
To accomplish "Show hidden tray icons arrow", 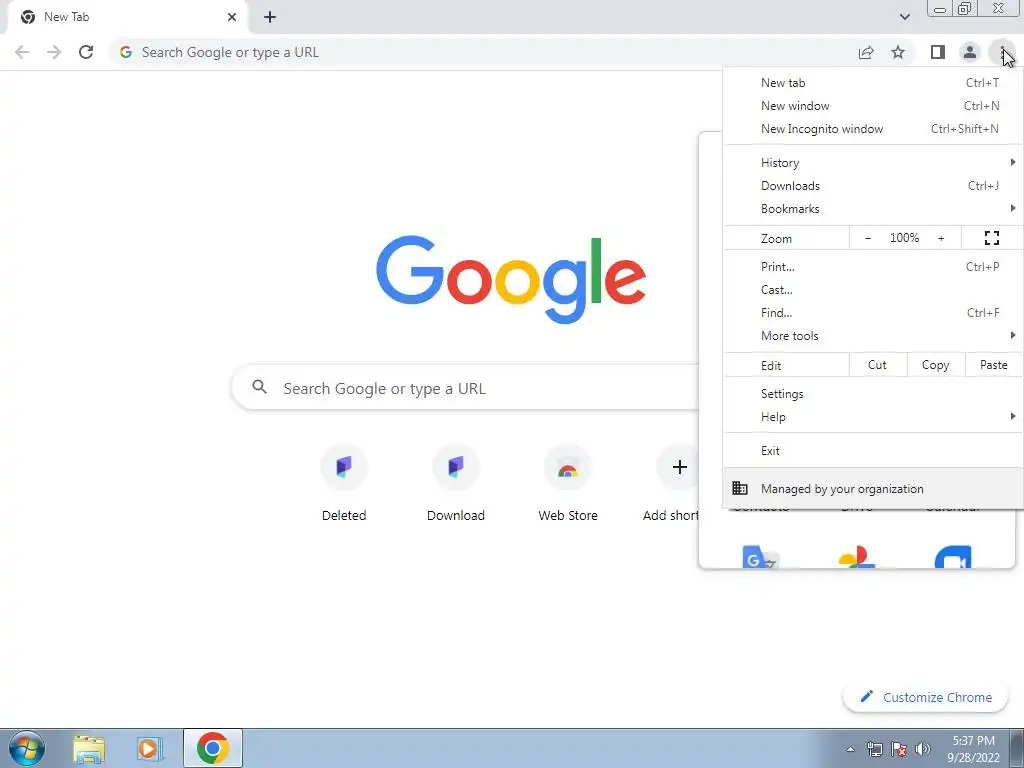I will coord(850,749).
